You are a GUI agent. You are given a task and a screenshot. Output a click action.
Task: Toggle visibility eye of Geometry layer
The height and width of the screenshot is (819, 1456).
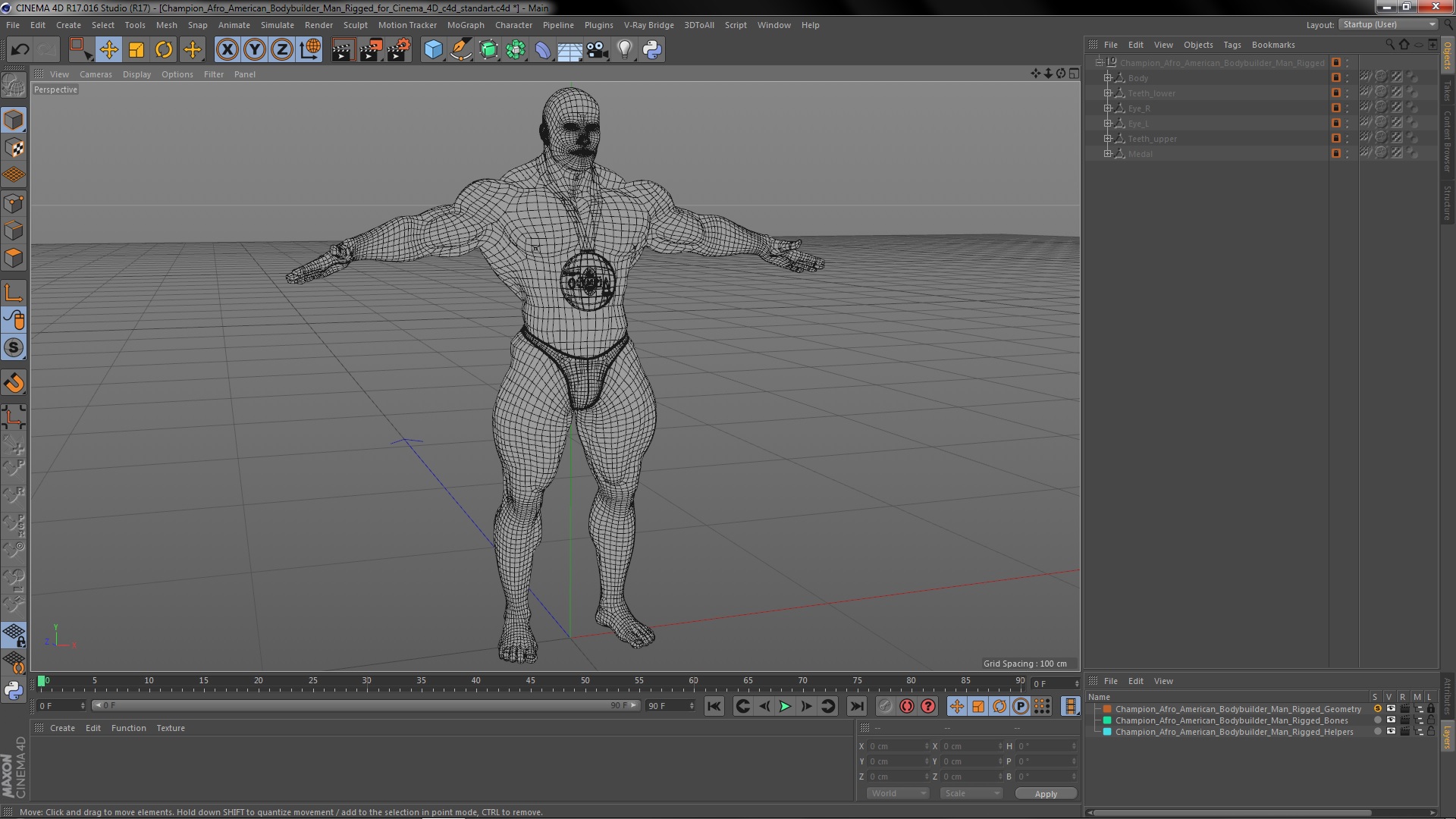(x=1391, y=709)
